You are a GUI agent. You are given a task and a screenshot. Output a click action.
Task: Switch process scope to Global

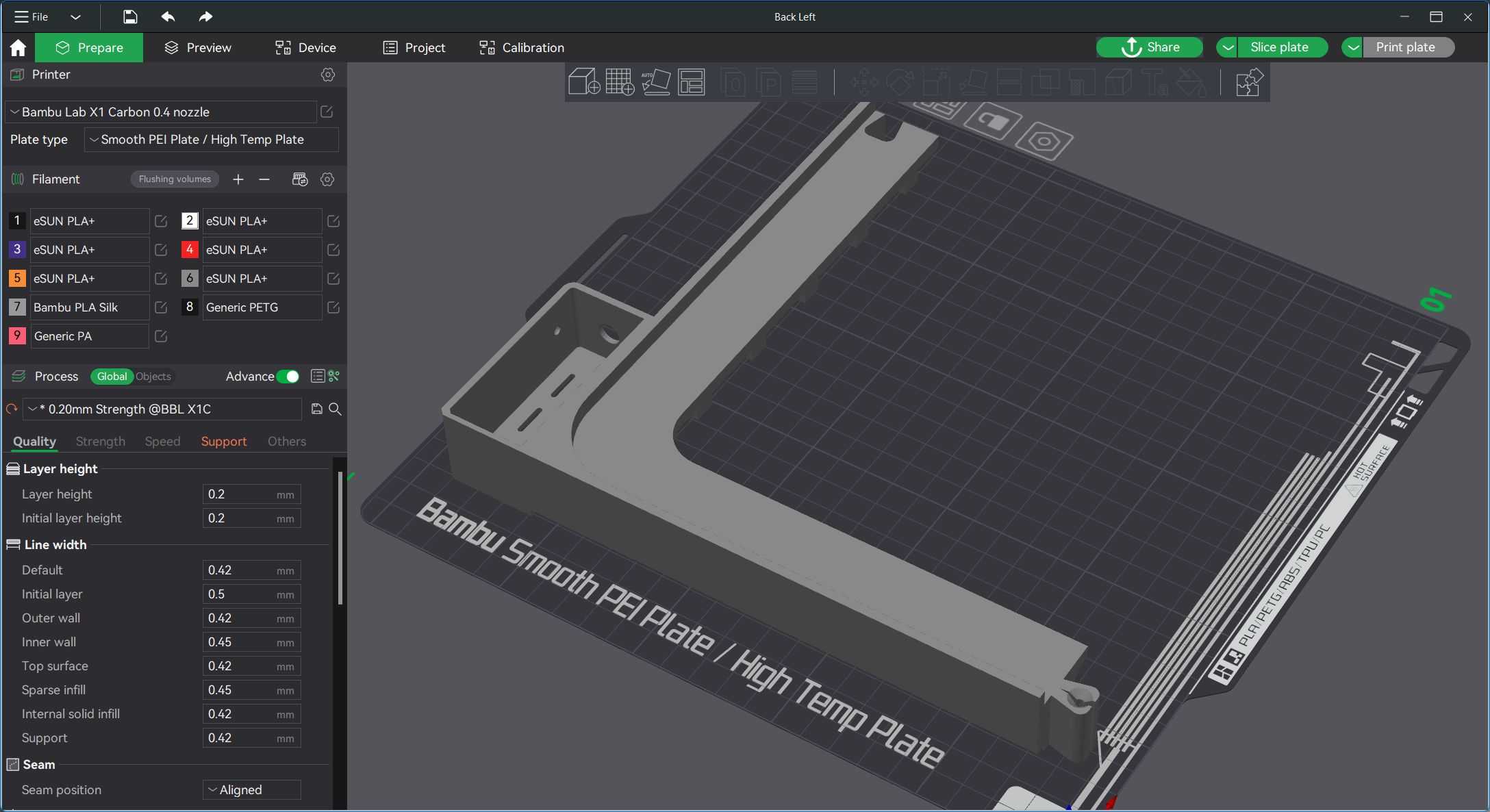[x=112, y=377]
